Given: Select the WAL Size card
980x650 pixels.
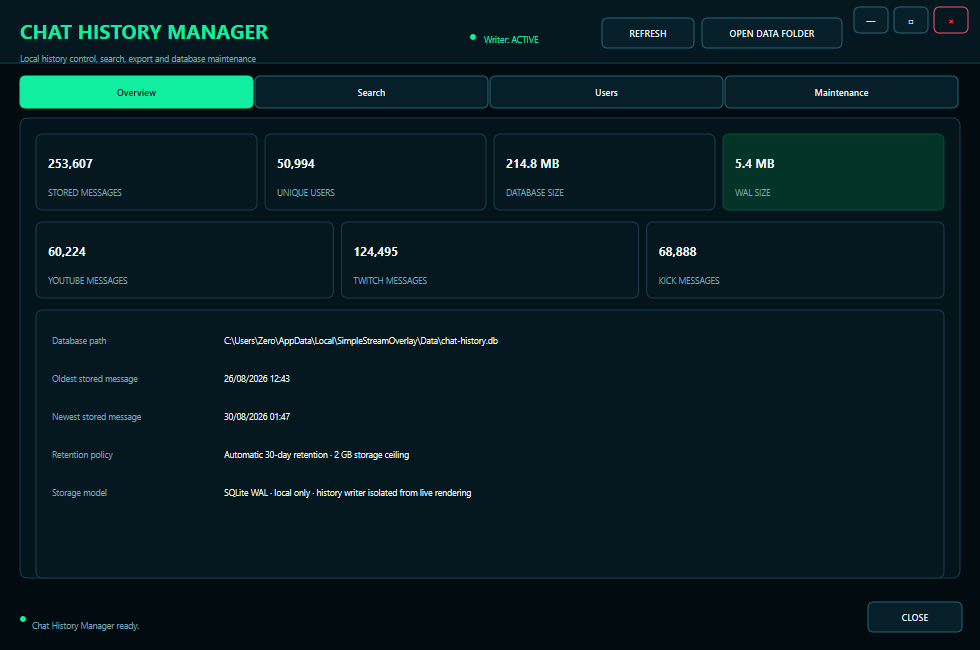Looking at the screenshot, I should (x=833, y=172).
